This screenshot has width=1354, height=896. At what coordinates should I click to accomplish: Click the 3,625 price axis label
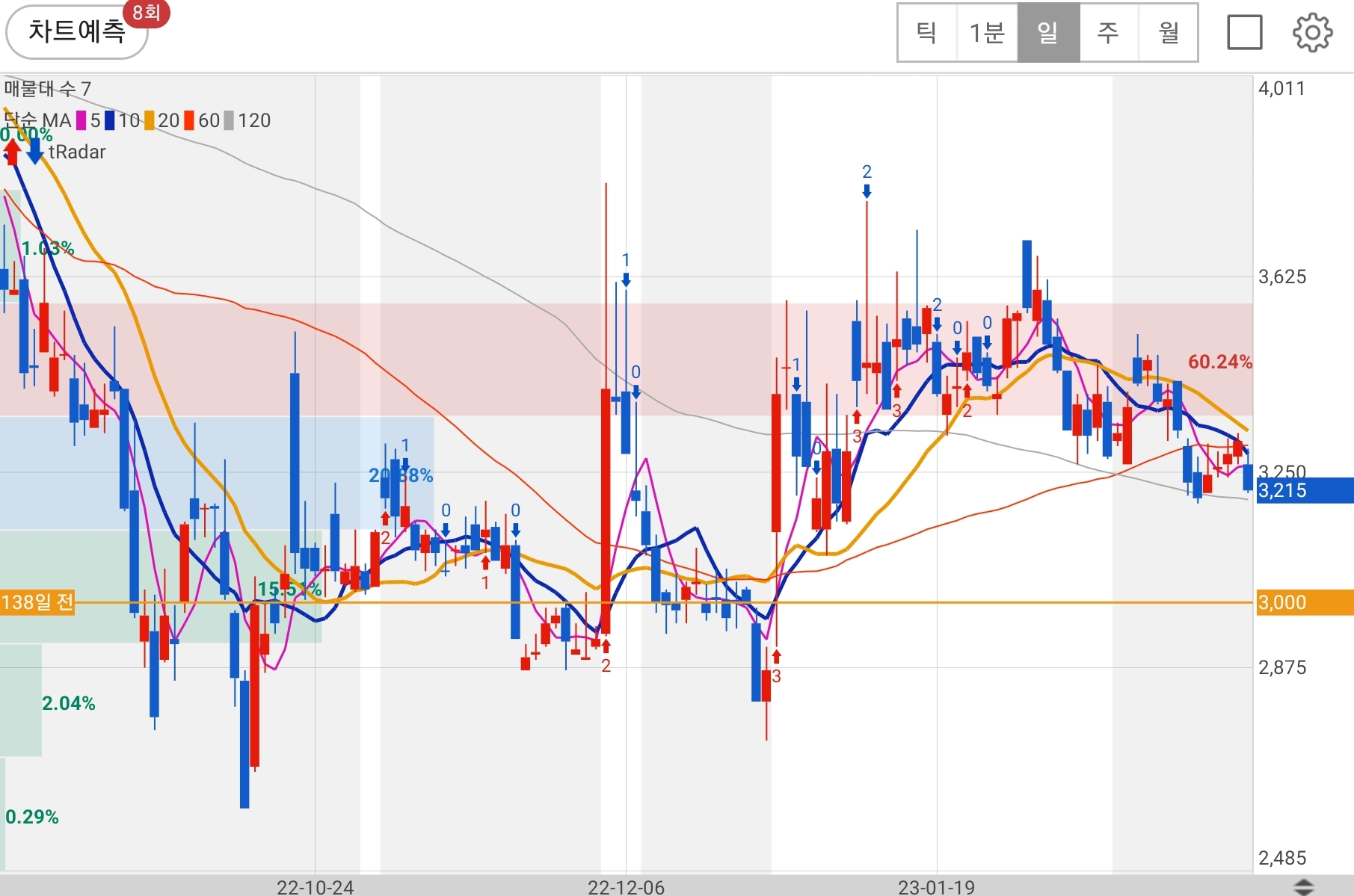1282,277
